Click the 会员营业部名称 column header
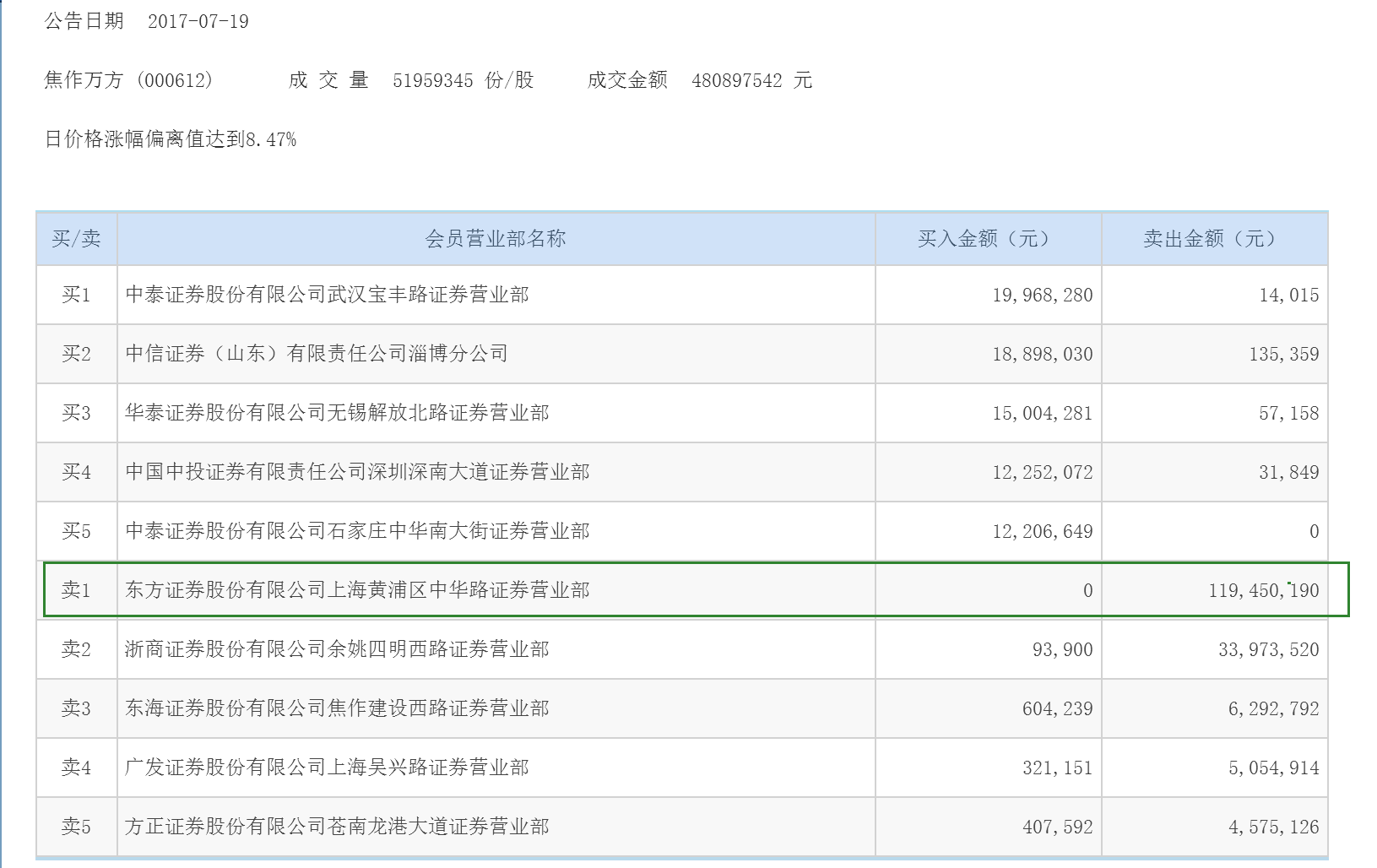 (496, 239)
